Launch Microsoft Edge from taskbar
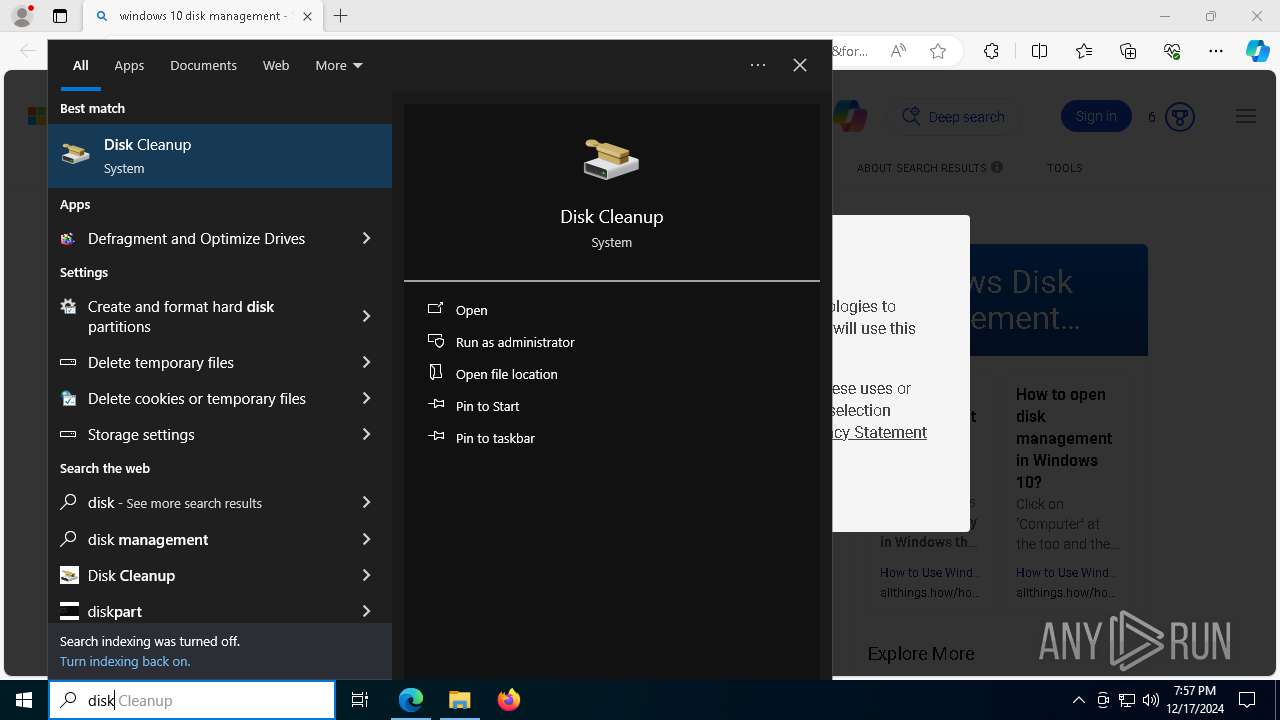Image resolution: width=1280 pixels, height=720 pixels. [x=411, y=700]
